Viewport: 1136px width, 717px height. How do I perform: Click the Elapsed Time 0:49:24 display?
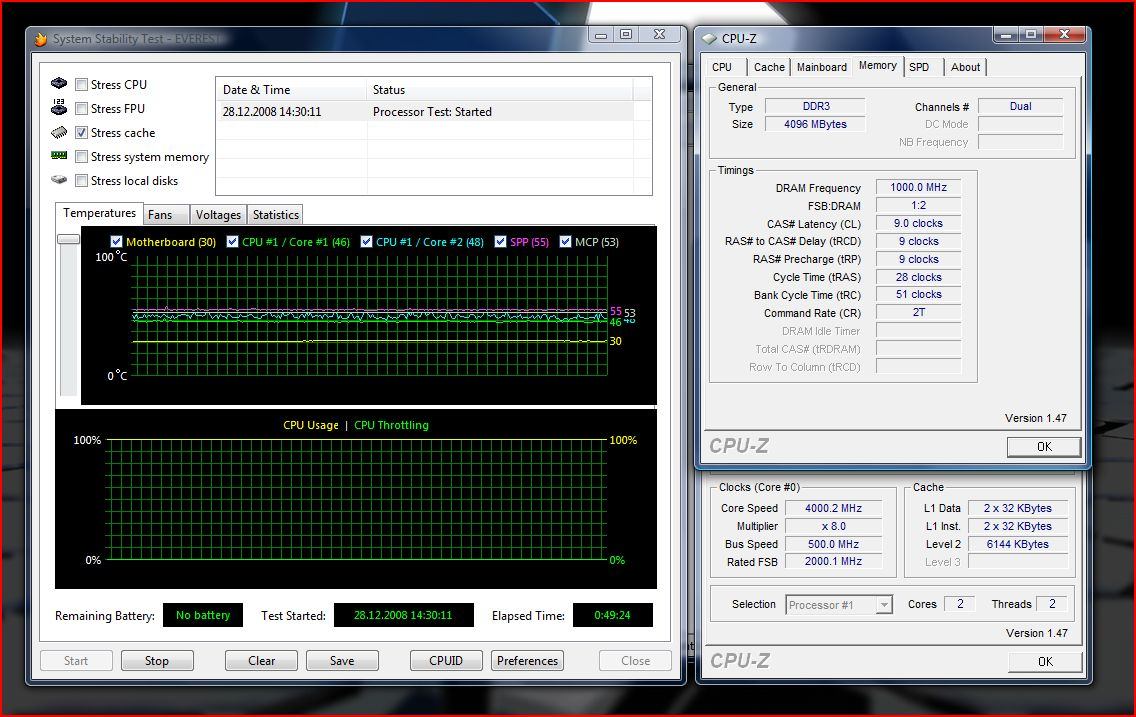pos(612,615)
